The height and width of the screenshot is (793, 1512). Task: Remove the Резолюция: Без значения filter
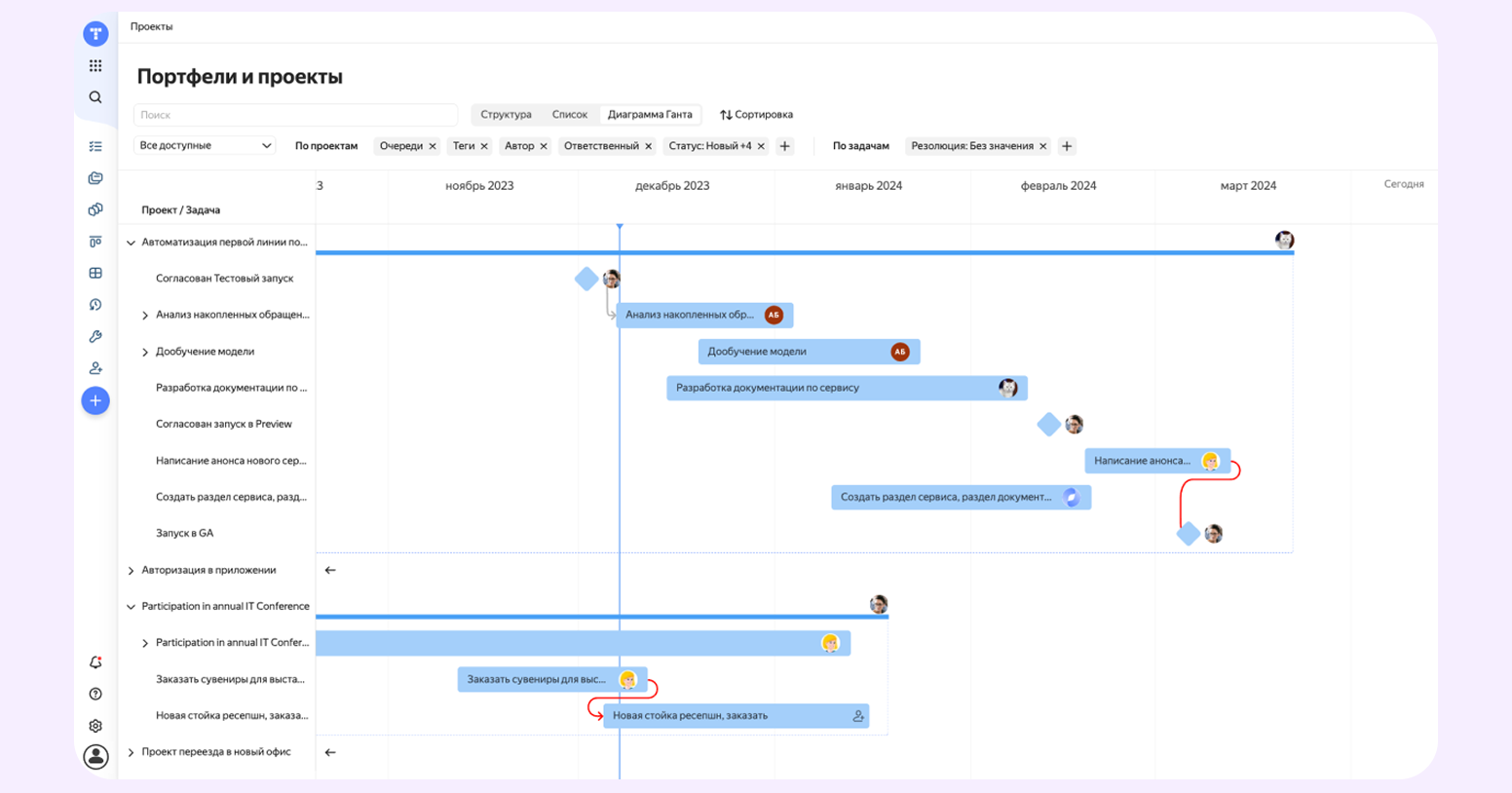coord(1042,146)
